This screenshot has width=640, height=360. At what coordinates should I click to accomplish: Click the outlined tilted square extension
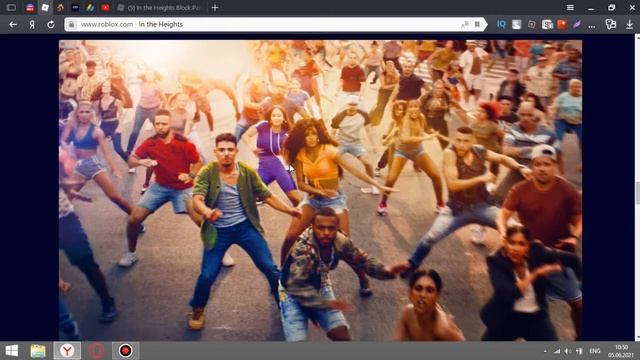(x=531, y=24)
